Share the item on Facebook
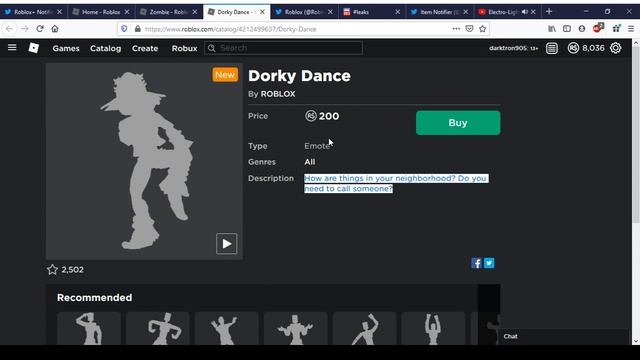 pos(476,263)
